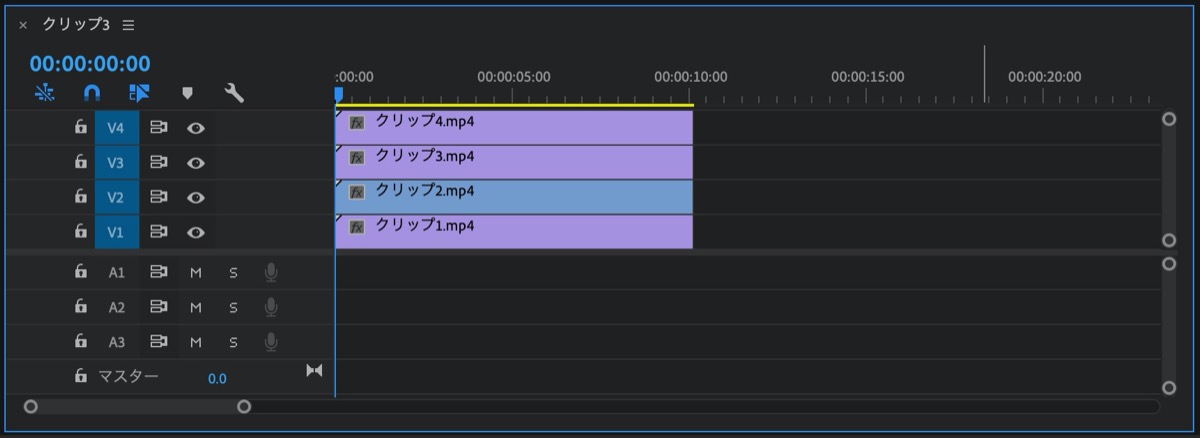Toggle A1 track targeting button
Image resolution: width=1200 pixels, height=438 pixels.
tap(117, 272)
